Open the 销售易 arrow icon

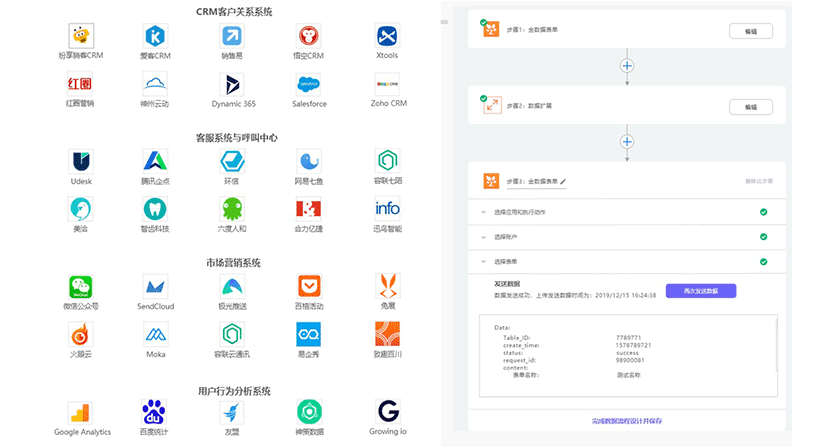click(x=232, y=36)
